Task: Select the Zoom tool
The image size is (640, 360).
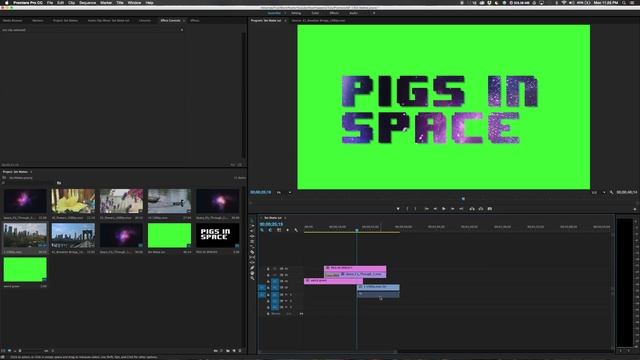Action: [252, 279]
